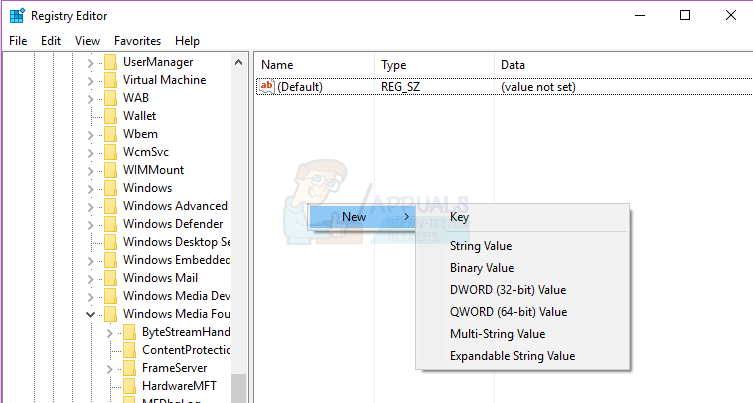Minimize the Registry Editor window
This screenshot has width=753, height=403.
tap(640, 15)
